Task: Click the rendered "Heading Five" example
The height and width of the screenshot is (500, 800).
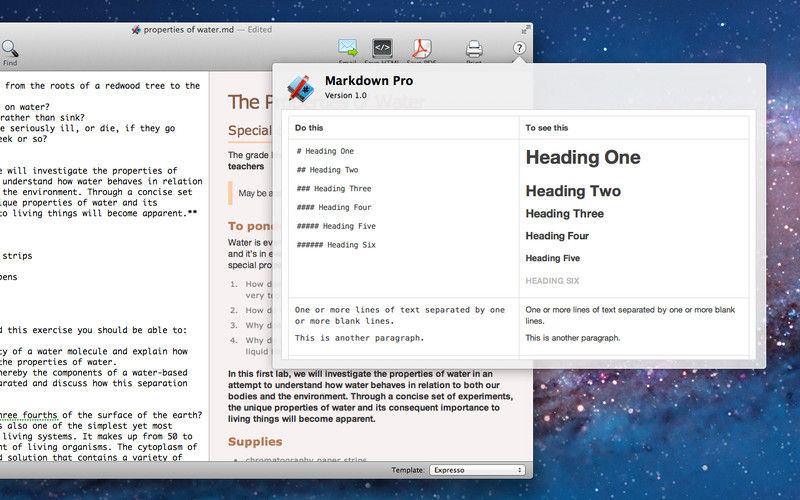Action: point(553,258)
